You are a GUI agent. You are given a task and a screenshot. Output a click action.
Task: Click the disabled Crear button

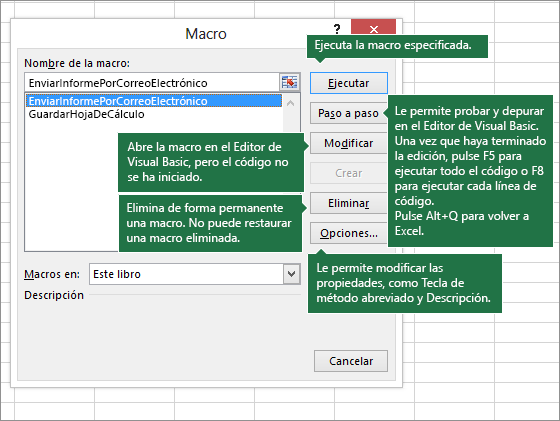point(348,173)
